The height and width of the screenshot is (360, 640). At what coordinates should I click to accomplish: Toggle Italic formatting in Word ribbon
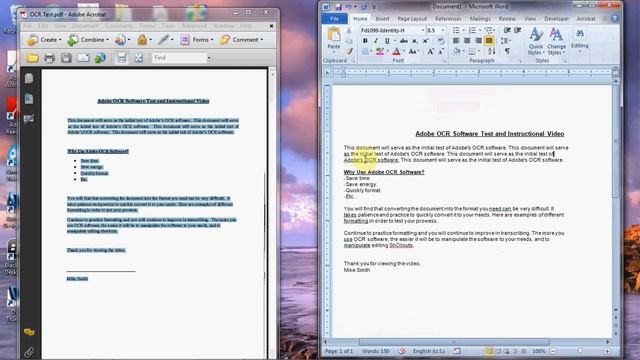click(x=376, y=41)
